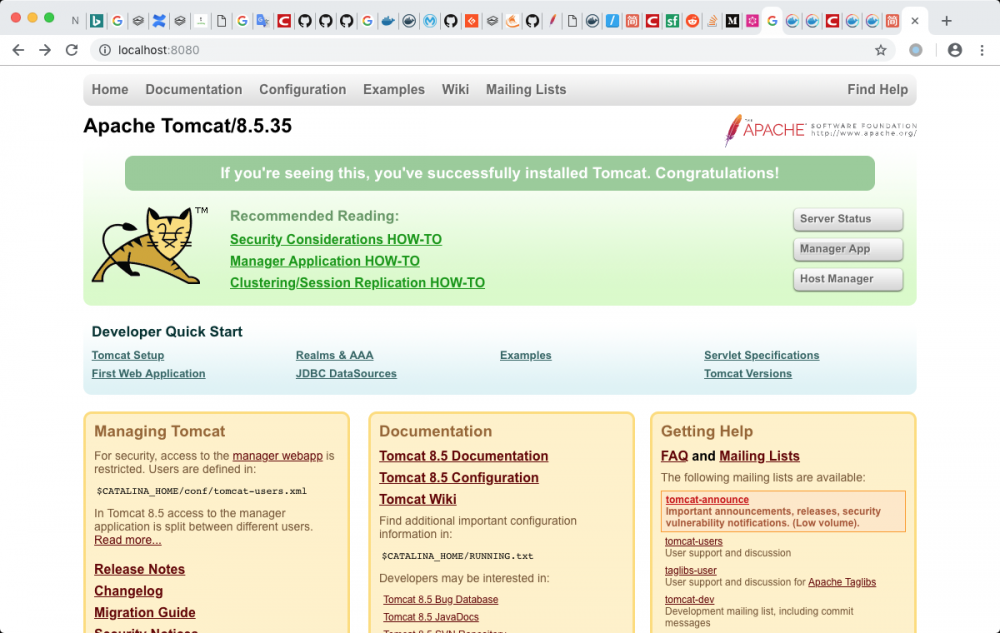This screenshot has height=633, width=1000.
Task: Open the tomcat-users mailing list link
Action: click(693, 541)
